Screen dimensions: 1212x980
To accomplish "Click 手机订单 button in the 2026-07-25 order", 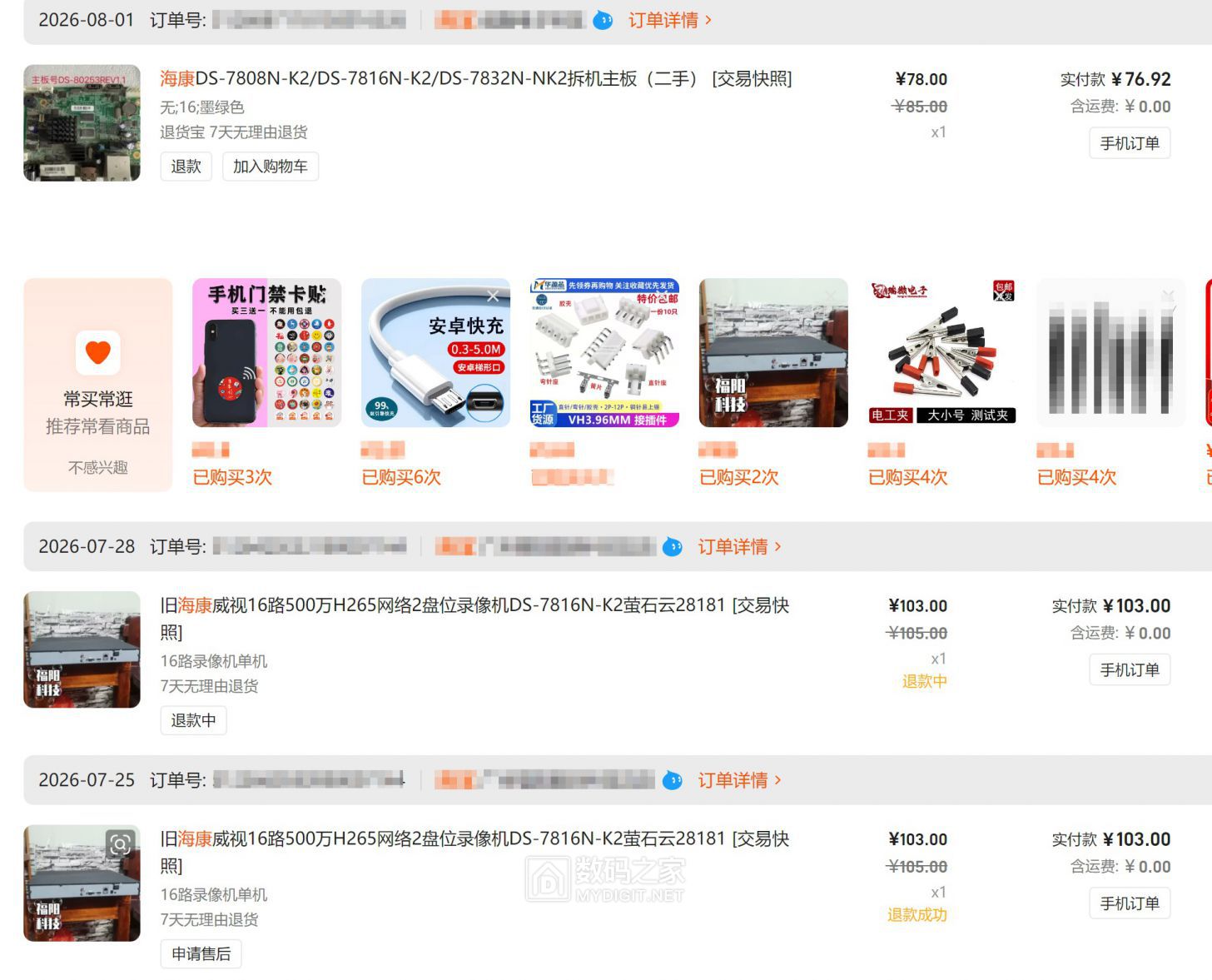I will coord(1130,903).
